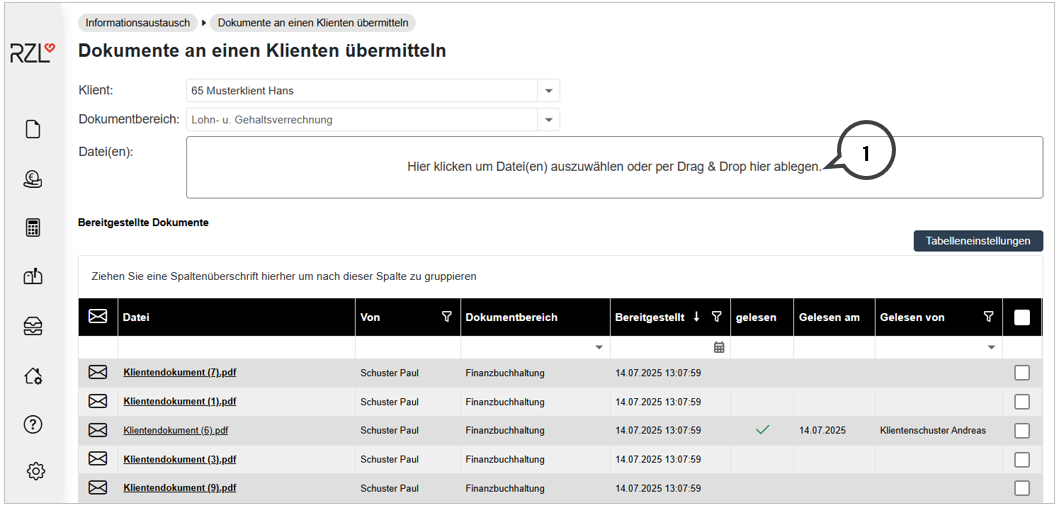
Task: Open the archive drawer icon in sidebar
Action: 33,326
